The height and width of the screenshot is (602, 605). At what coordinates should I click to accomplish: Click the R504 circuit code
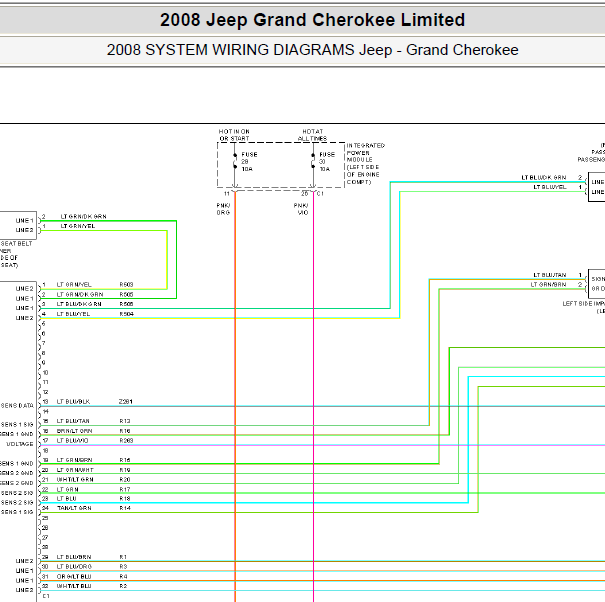pyautogui.click(x=126, y=314)
